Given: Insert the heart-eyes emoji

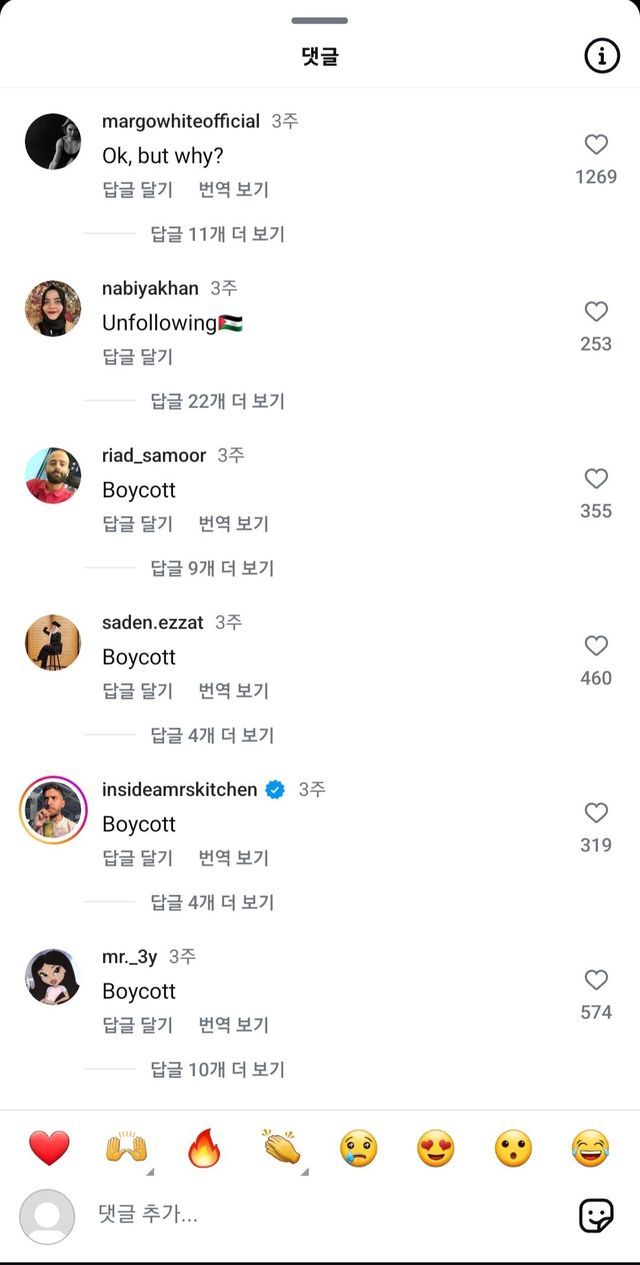Looking at the screenshot, I should [436, 1148].
